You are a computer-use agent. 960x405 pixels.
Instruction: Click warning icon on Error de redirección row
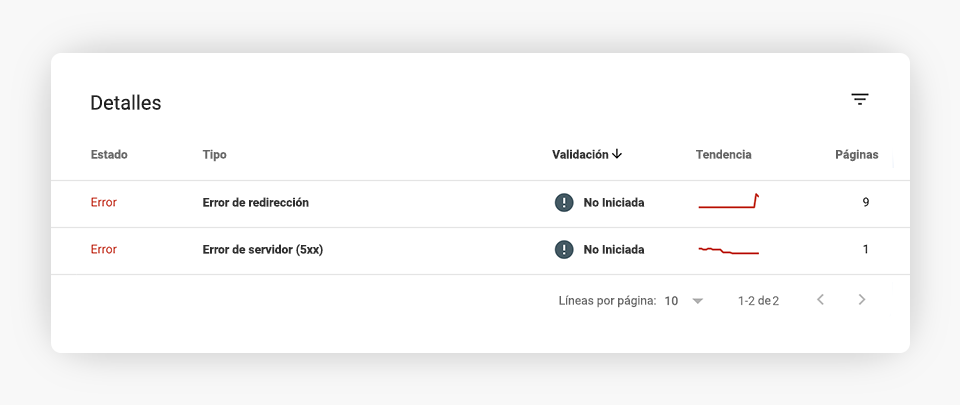(x=564, y=202)
